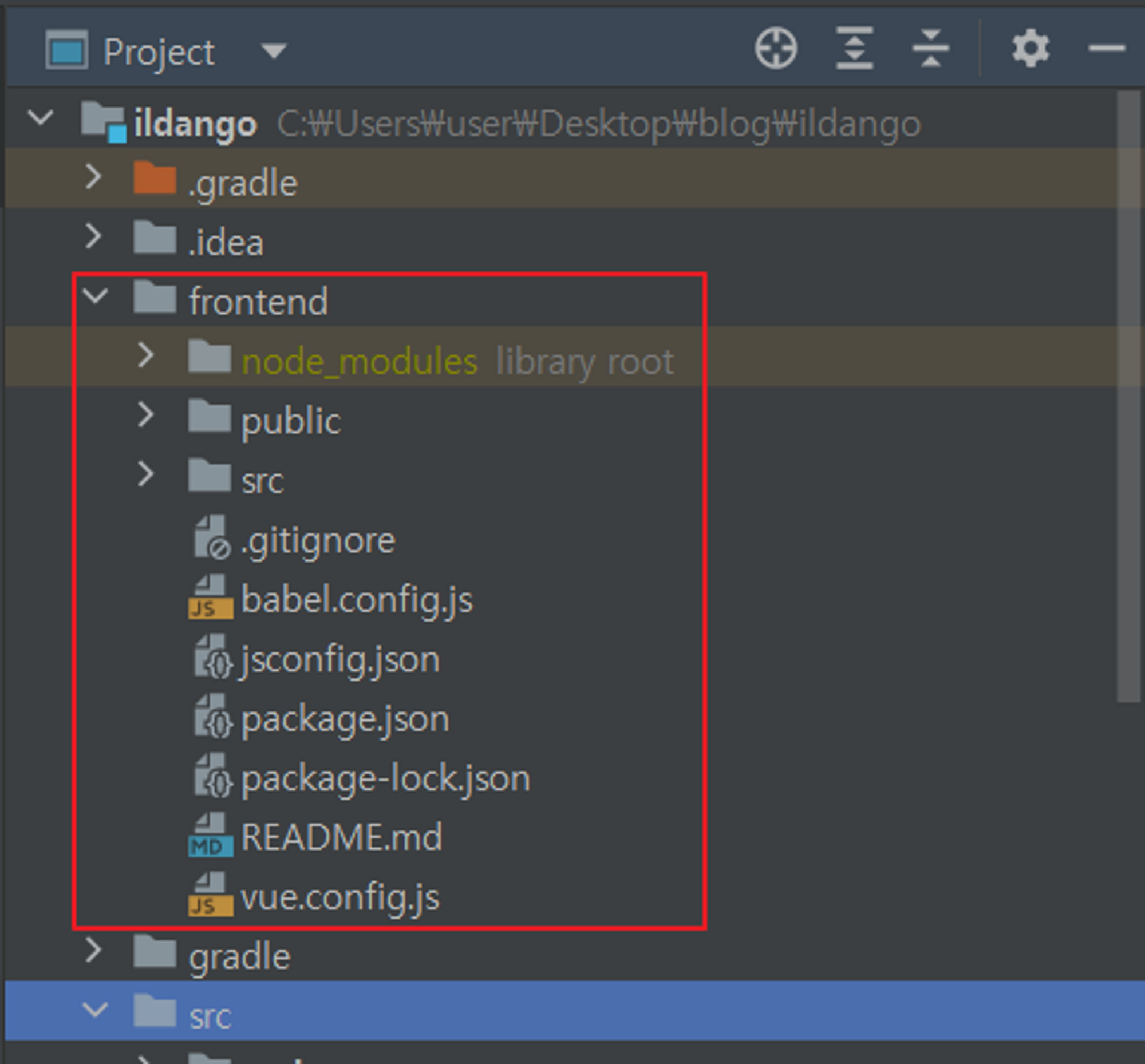This screenshot has width=1145, height=1064.
Task: Select the jsconfig.json file
Action: pos(340,660)
